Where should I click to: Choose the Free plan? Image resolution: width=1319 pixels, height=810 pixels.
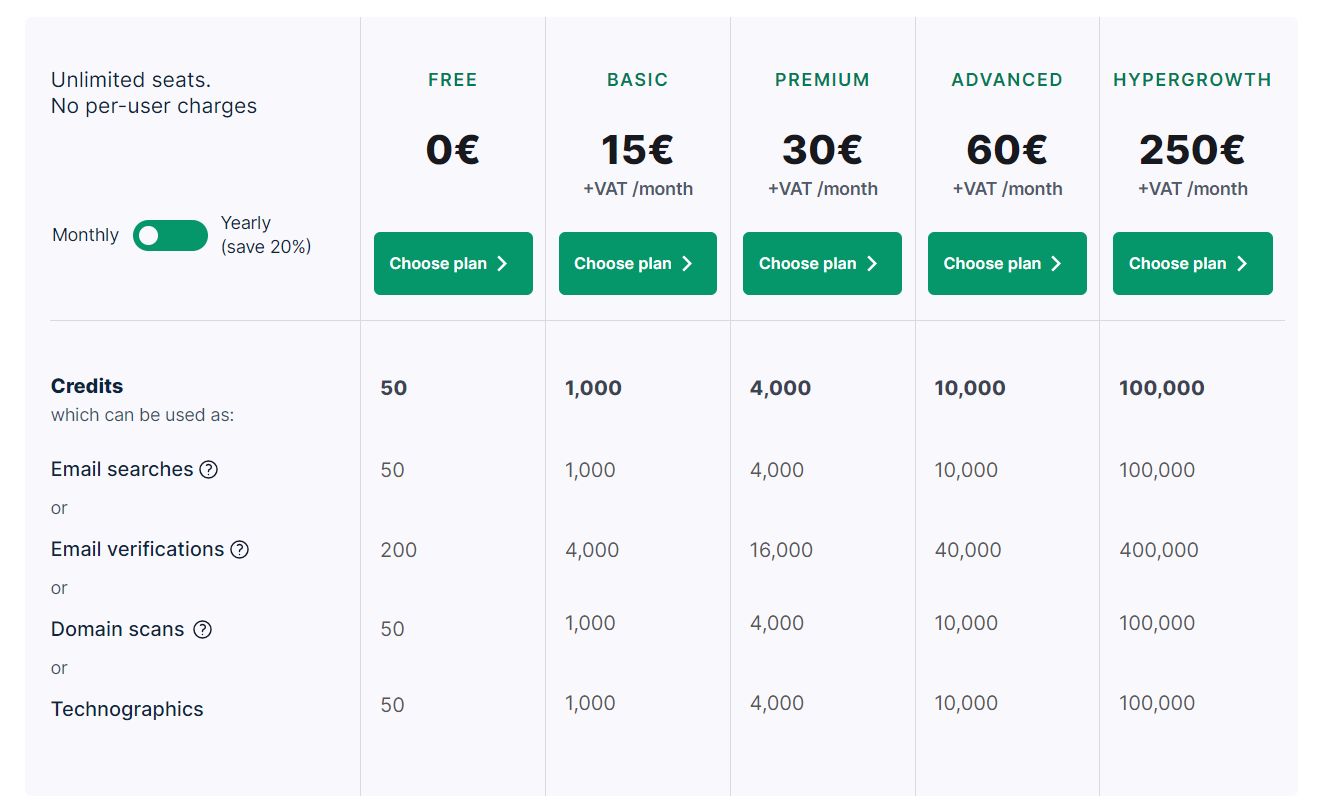[453, 264]
